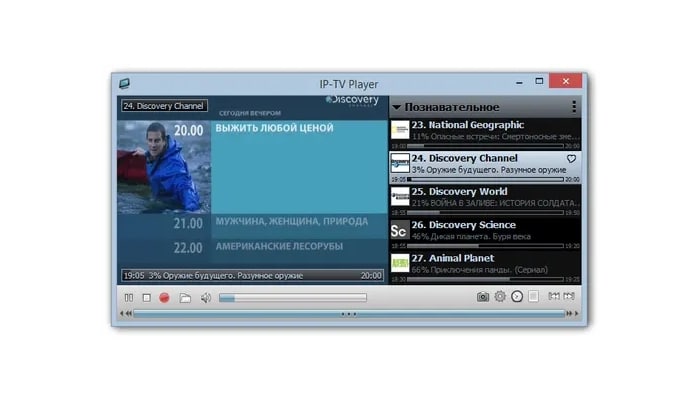Toggle favorite heart on Discovery Channel

tap(571, 158)
